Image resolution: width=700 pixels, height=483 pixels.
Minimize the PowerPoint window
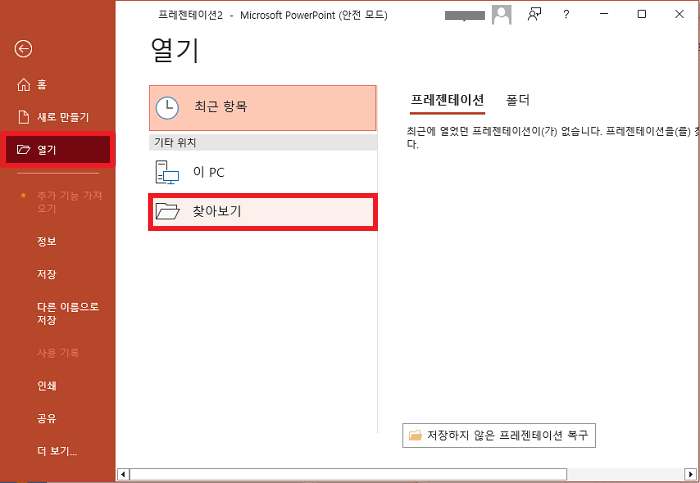tap(604, 14)
